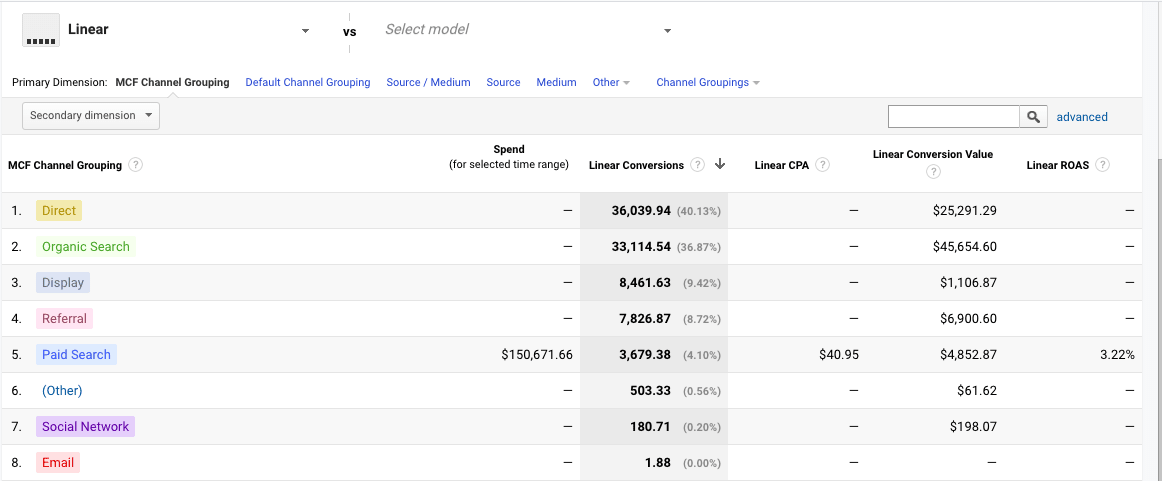The height and width of the screenshot is (481, 1162).
Task: Focus the table search input field
Action: coord(953,117)
